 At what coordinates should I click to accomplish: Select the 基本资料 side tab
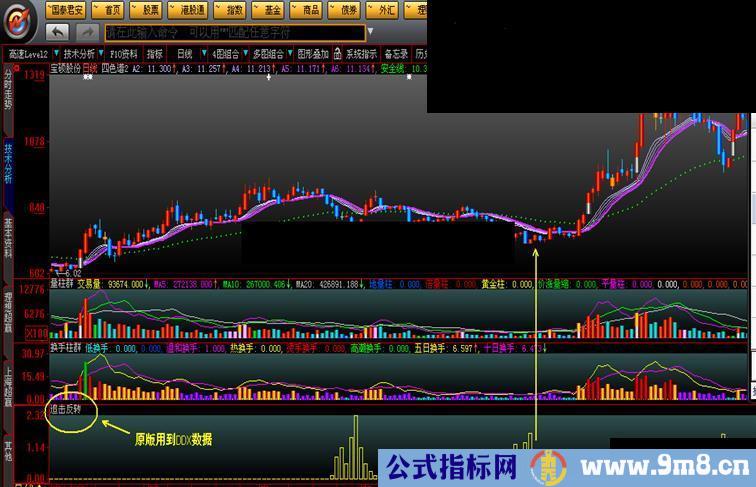click(x=8, y=238)
